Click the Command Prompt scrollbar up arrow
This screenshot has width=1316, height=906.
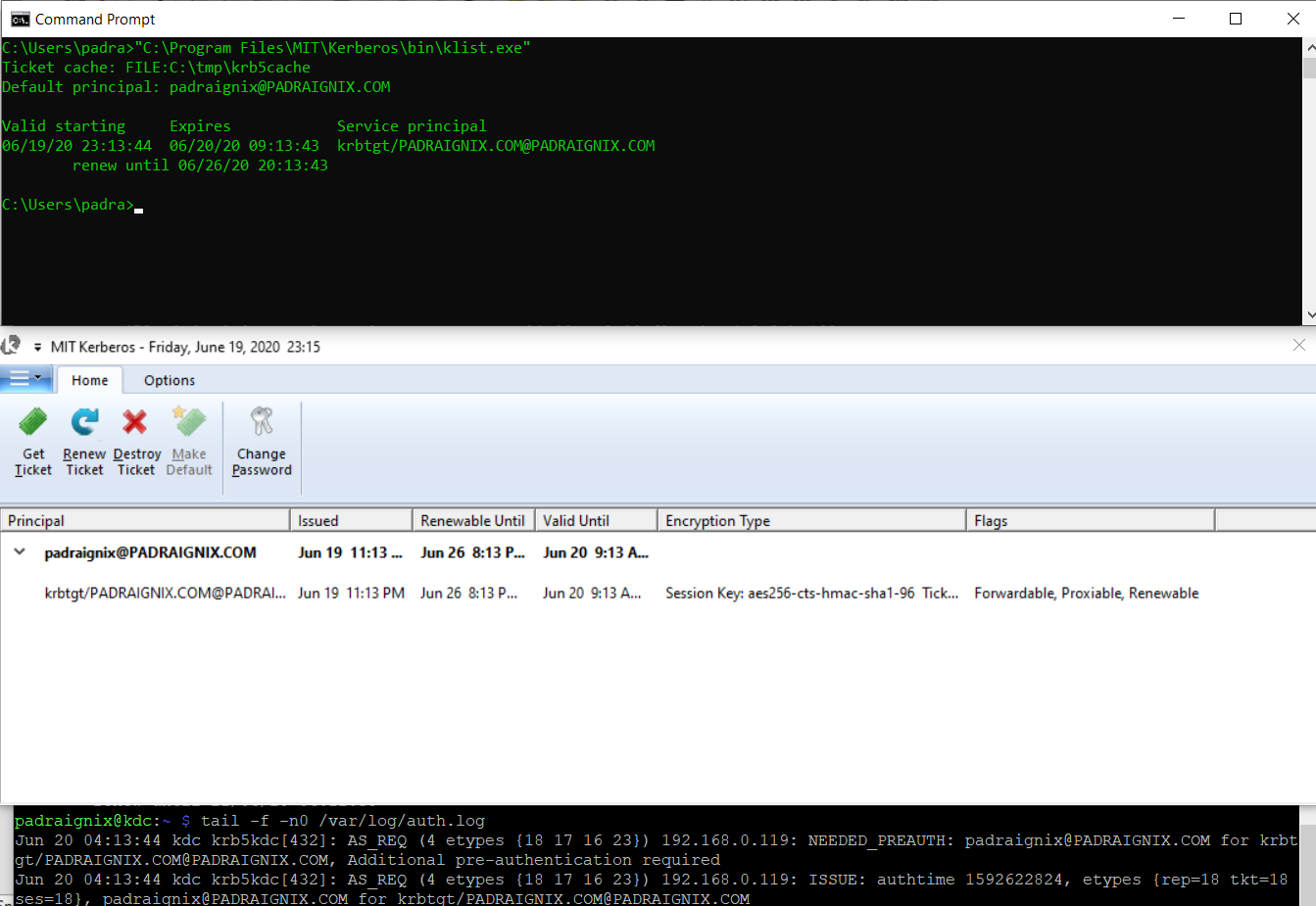point(1309,46)
